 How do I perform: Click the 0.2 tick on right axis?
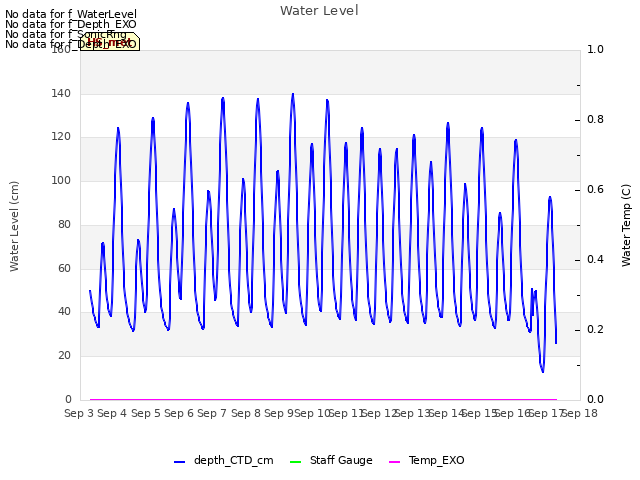595,329
